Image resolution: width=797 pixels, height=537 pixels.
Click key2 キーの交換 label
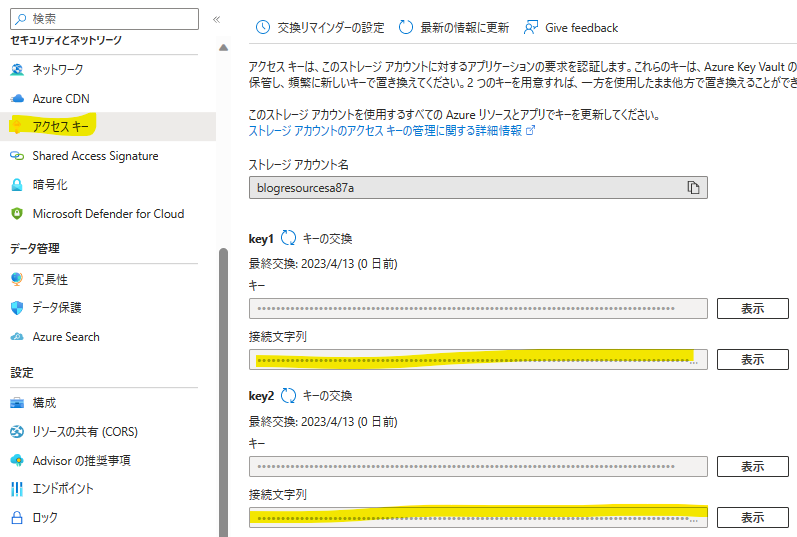pos(327,396)
